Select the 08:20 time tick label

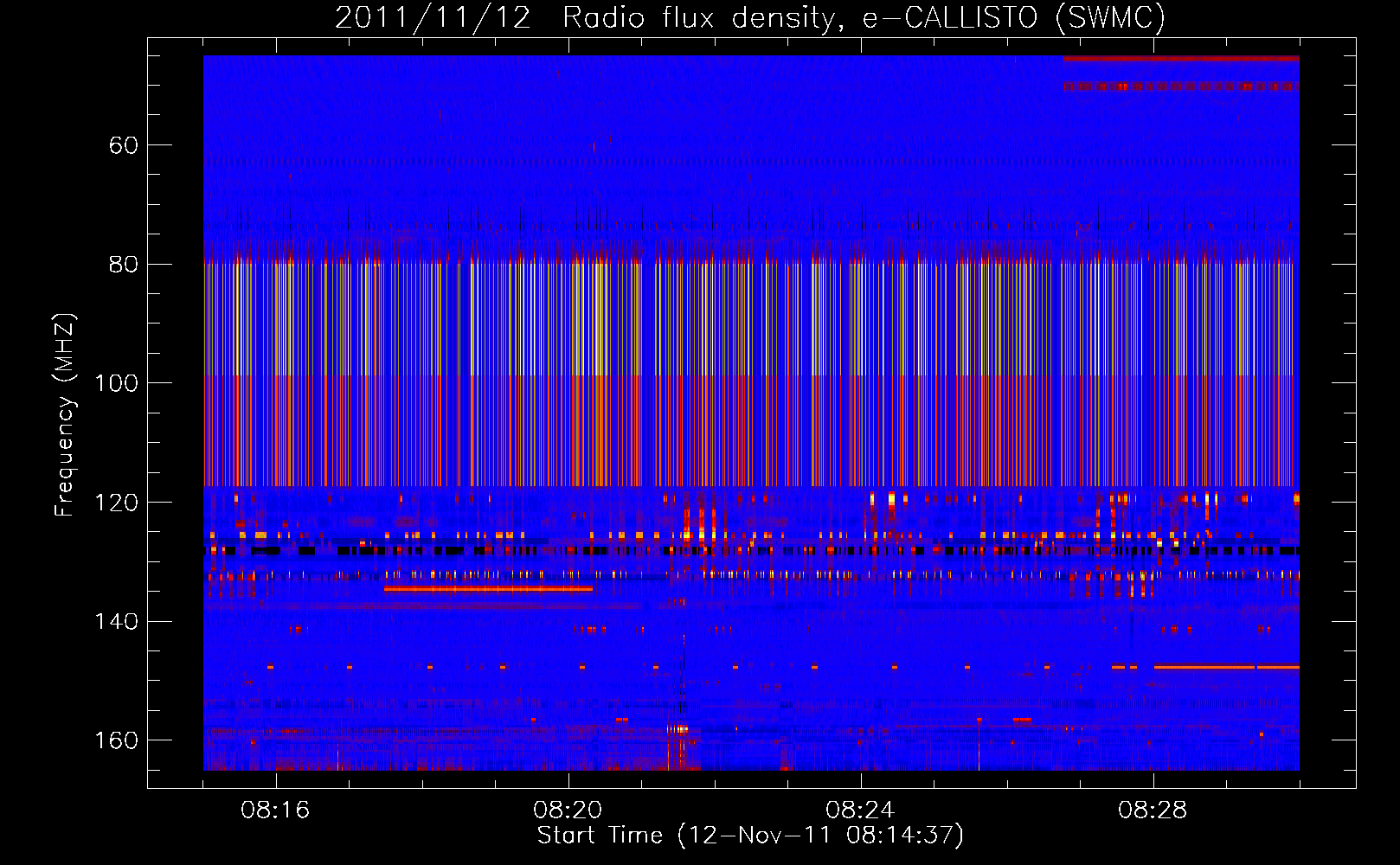(x=568, y=811)
